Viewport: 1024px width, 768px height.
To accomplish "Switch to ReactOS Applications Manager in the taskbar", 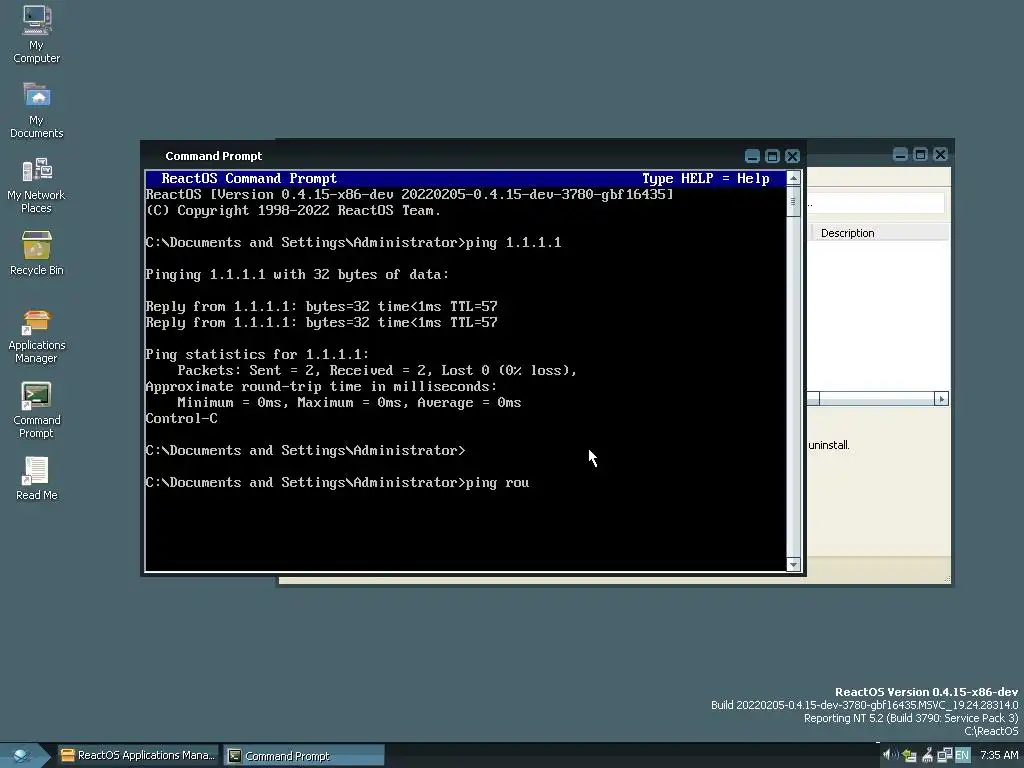I will click(138, 756).
